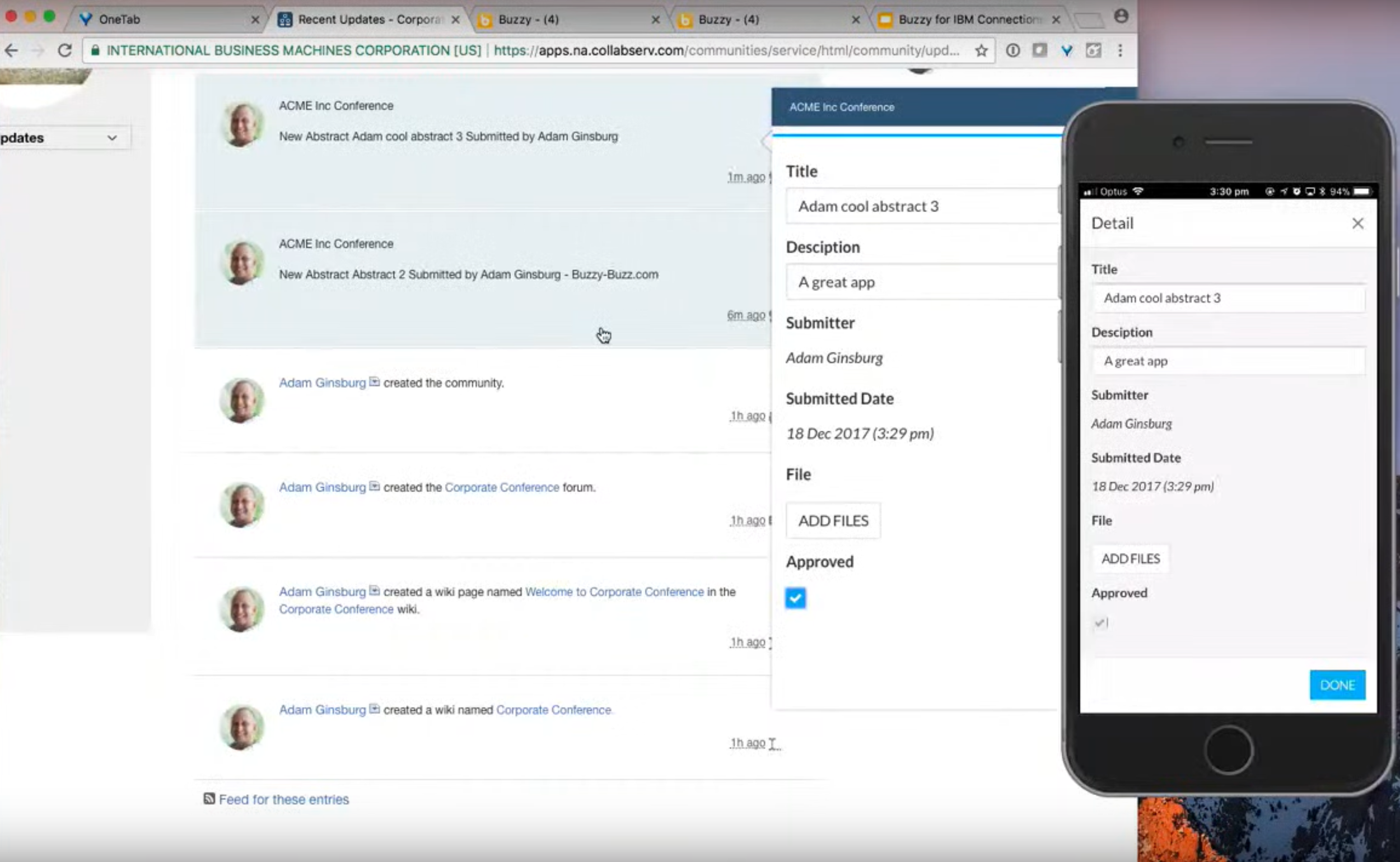
Task: Click the business card icon beside 'created the community'
Action: [374, 381]
